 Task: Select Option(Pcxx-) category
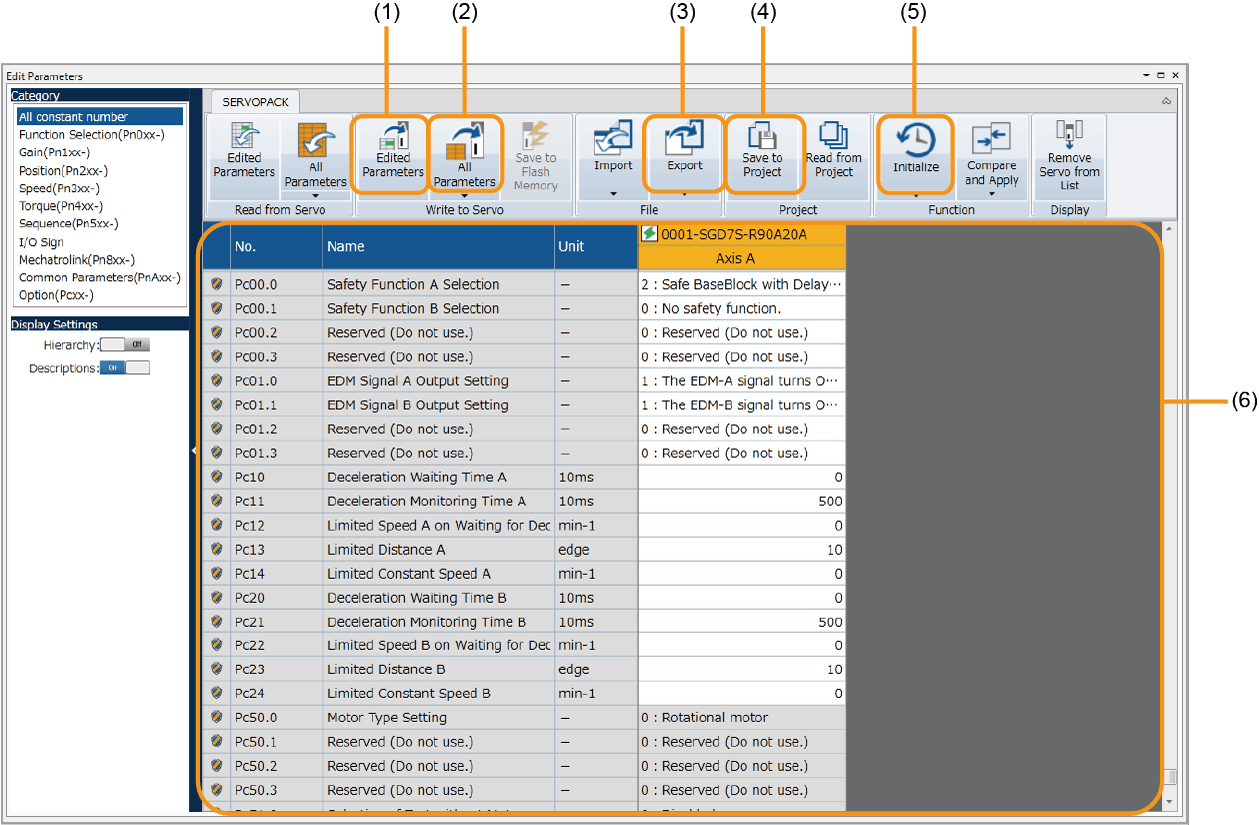(x=56, y=295)
